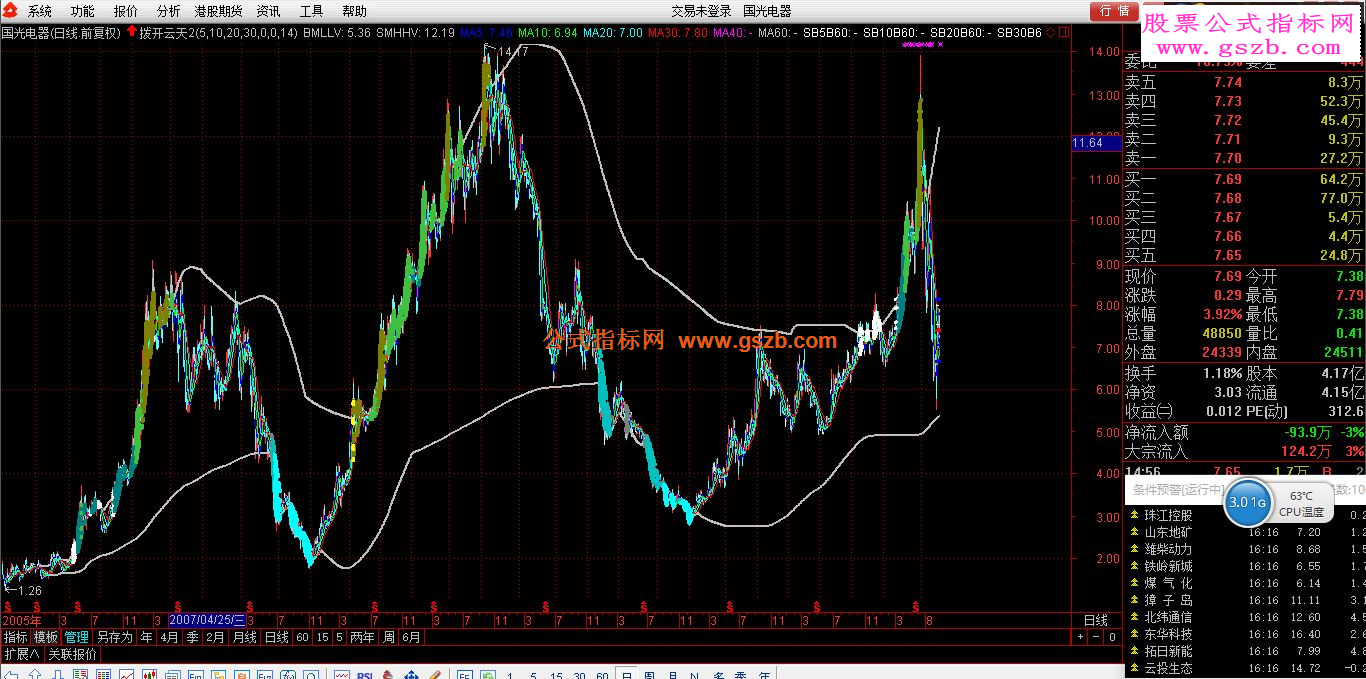Click the 卖一 price 7.70
The height and width of the screenshot is (679, 1366).
1227,158
